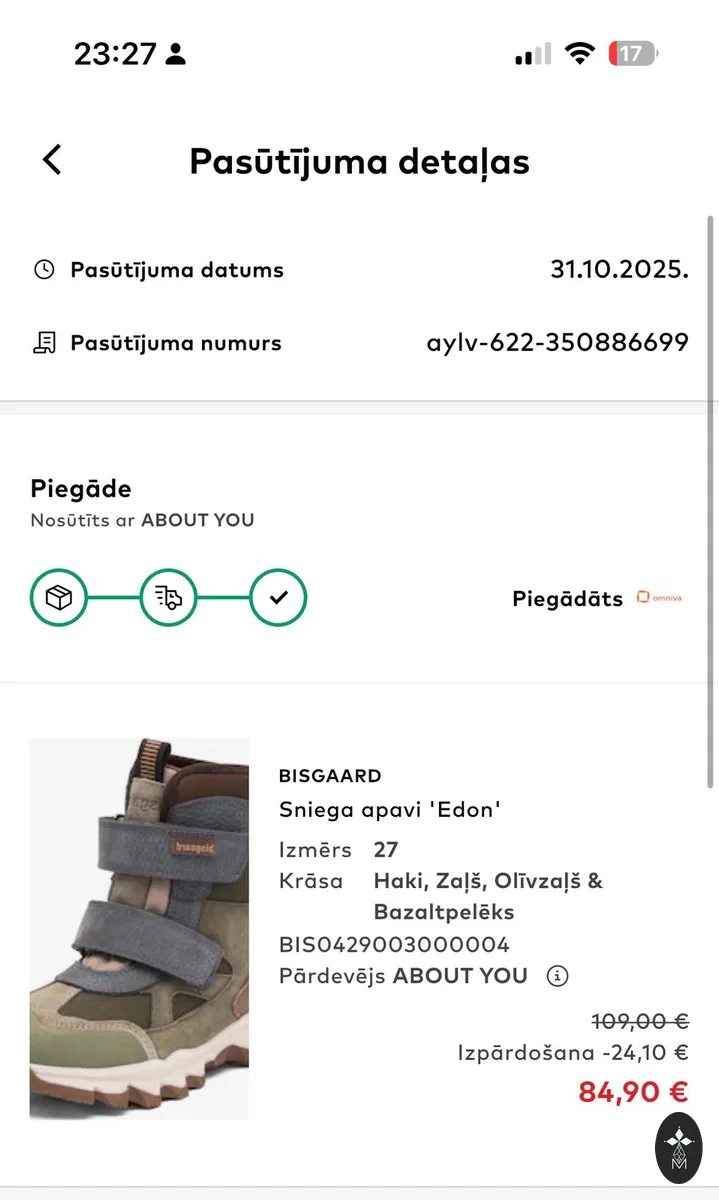Open the Bisgaard snow boot image

pyautogui.click(x=139, y=929)
